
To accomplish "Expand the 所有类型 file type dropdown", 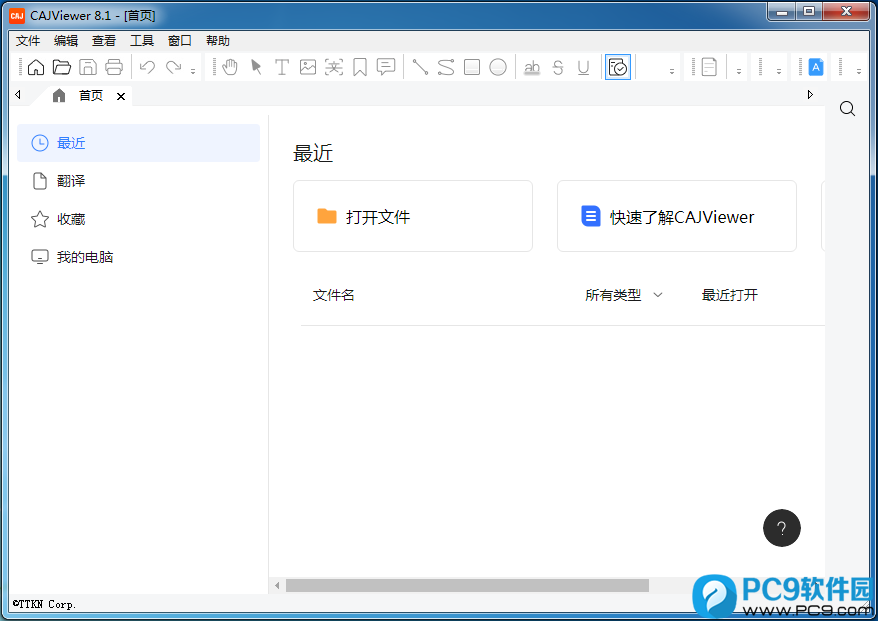I will tap(624, 295).
